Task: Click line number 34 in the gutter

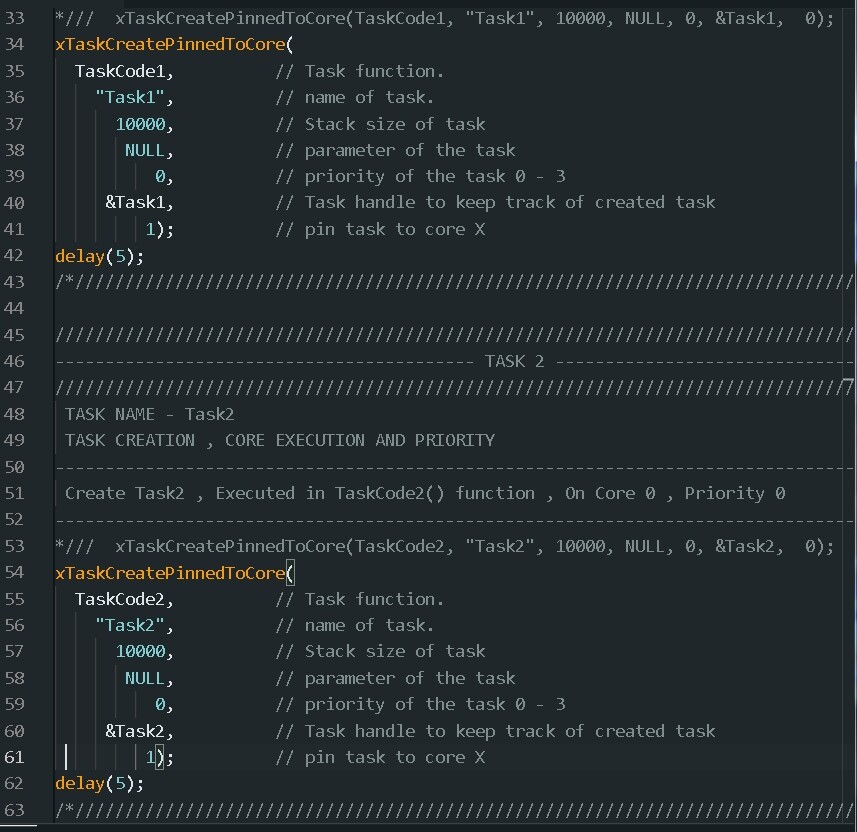Action: (35, 44)
